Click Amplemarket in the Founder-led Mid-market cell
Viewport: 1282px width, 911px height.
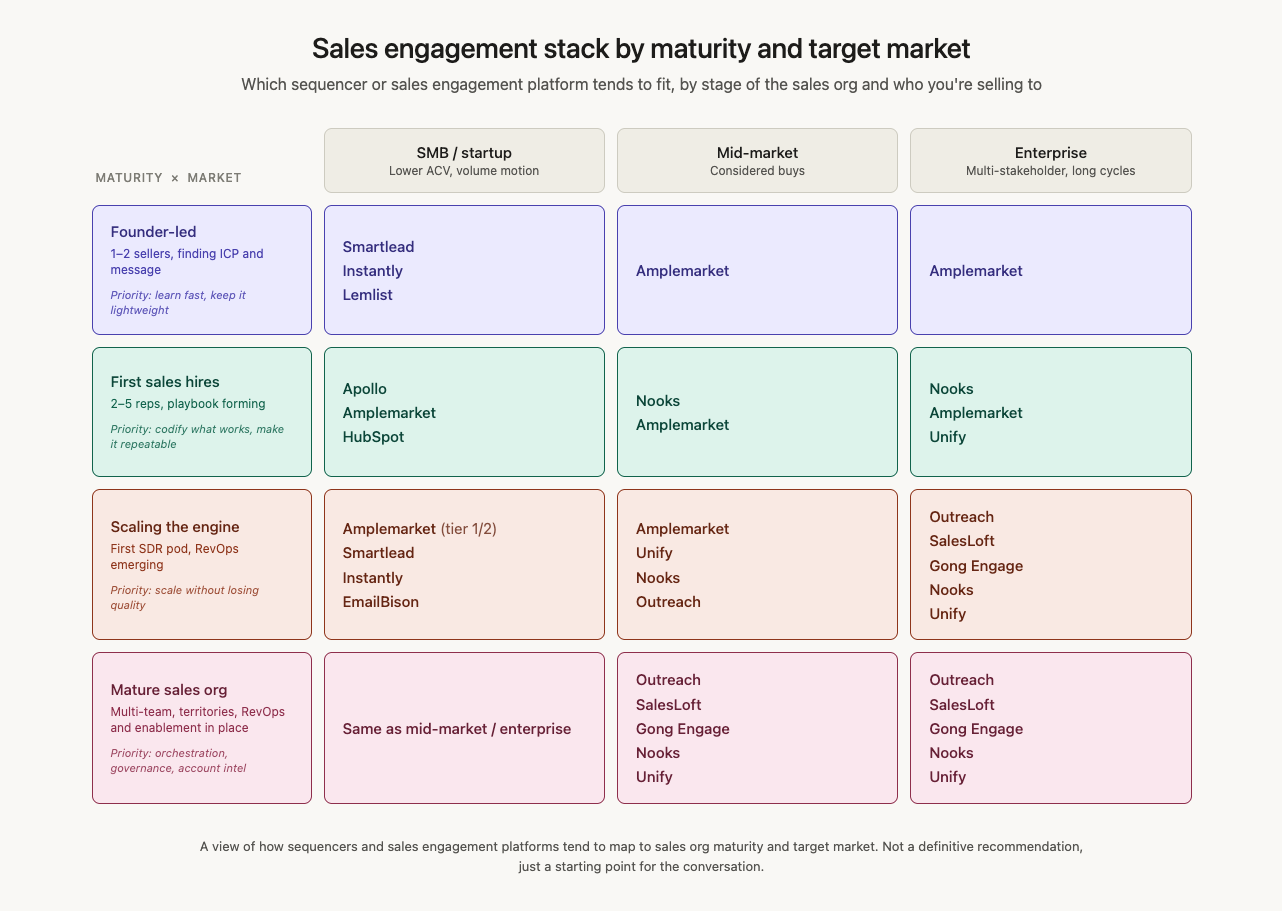pyautogui.click(x=683, y=271)
